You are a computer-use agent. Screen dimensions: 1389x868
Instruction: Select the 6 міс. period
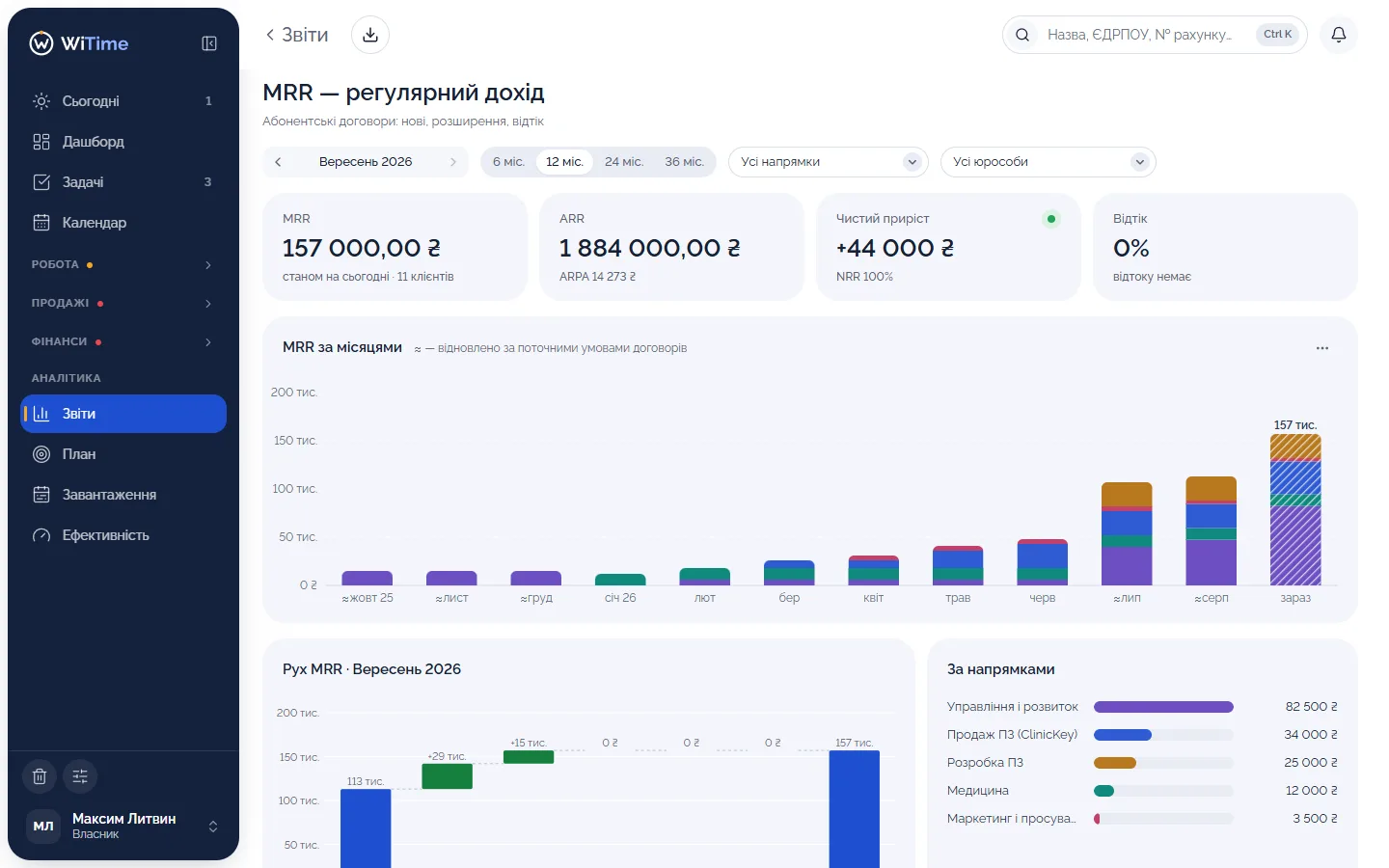coord(508,162)
